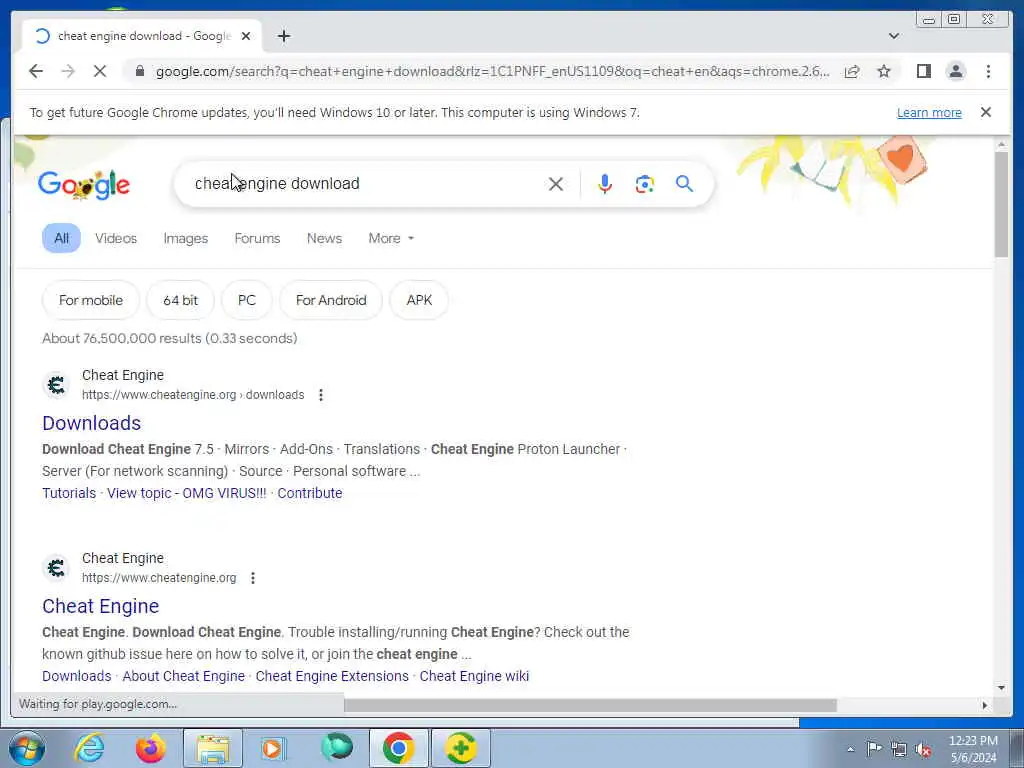Open Chrome side panel
This screenshot has height=768, width=1024.
click(923, 71)
